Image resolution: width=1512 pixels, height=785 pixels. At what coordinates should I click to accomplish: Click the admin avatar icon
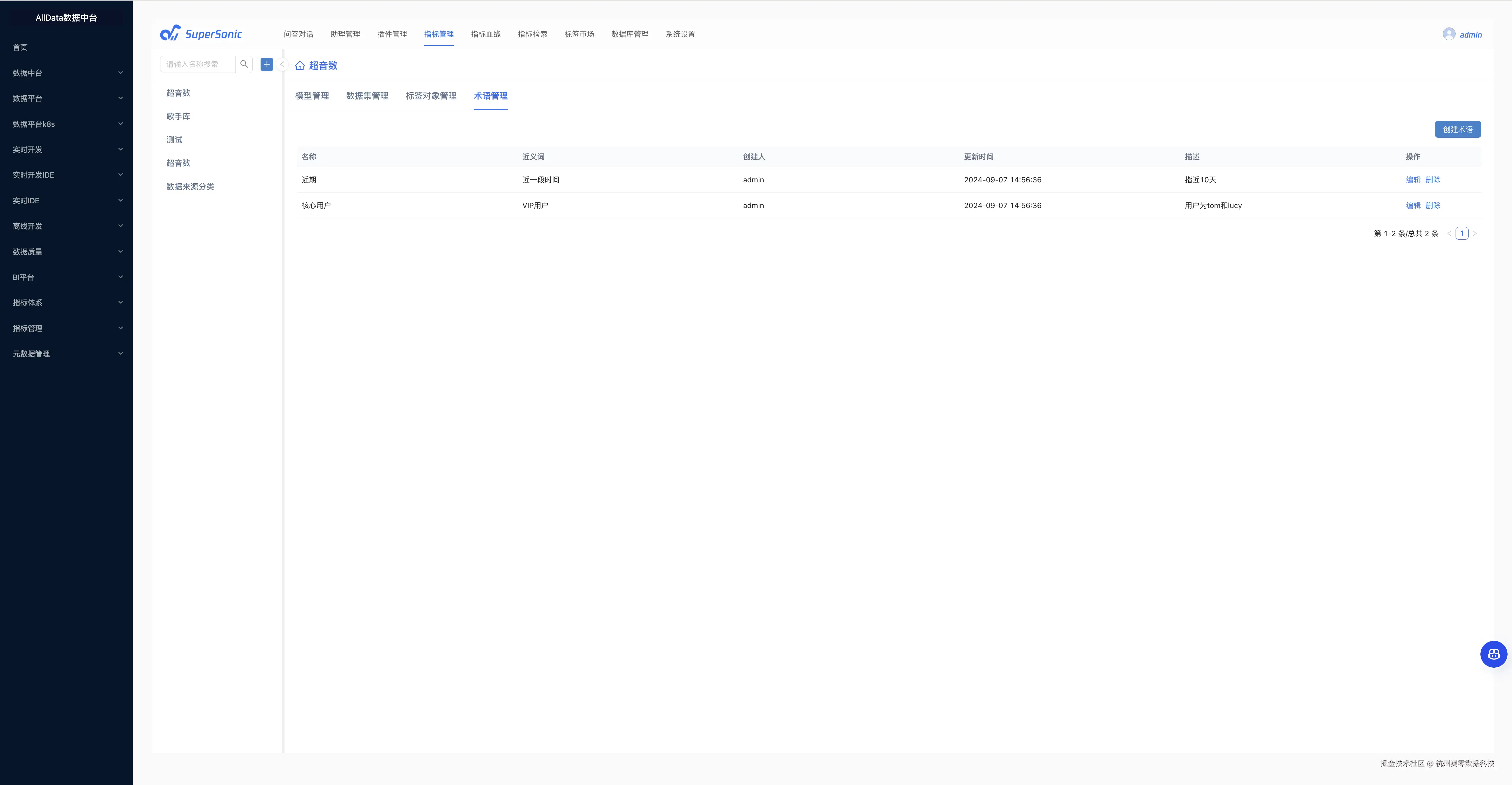pos(1448,34)
